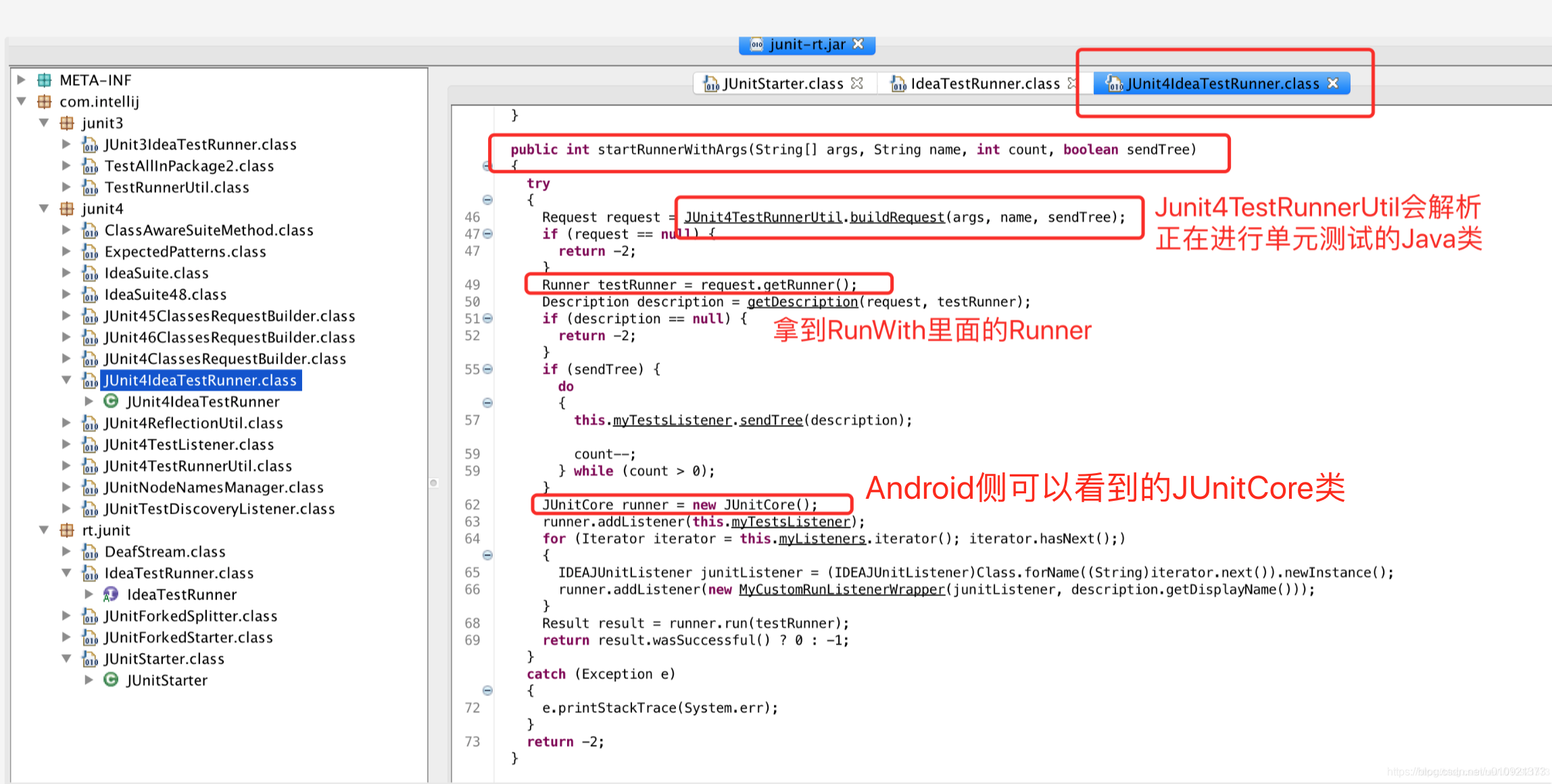
Task: Click the JUnitTestDiscoveryListener.class file icon
Action: click(x=89, y=509)
